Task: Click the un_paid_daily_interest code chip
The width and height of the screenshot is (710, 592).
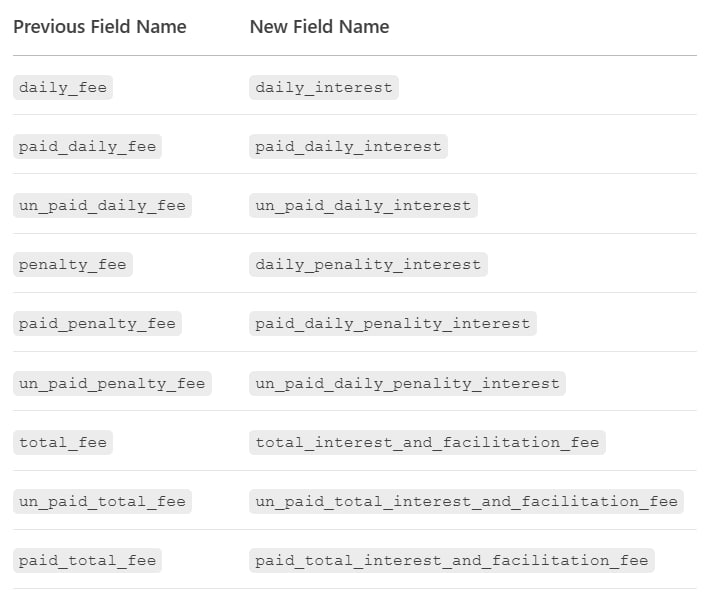Action: [363, 205]
